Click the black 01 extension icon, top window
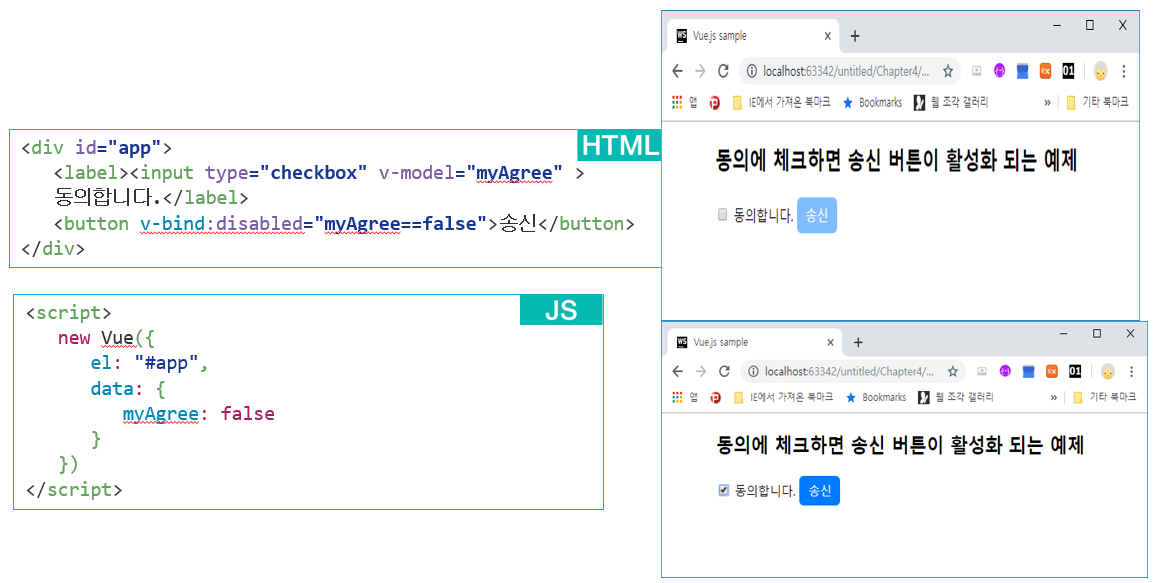 click(x=1068, y=71)
